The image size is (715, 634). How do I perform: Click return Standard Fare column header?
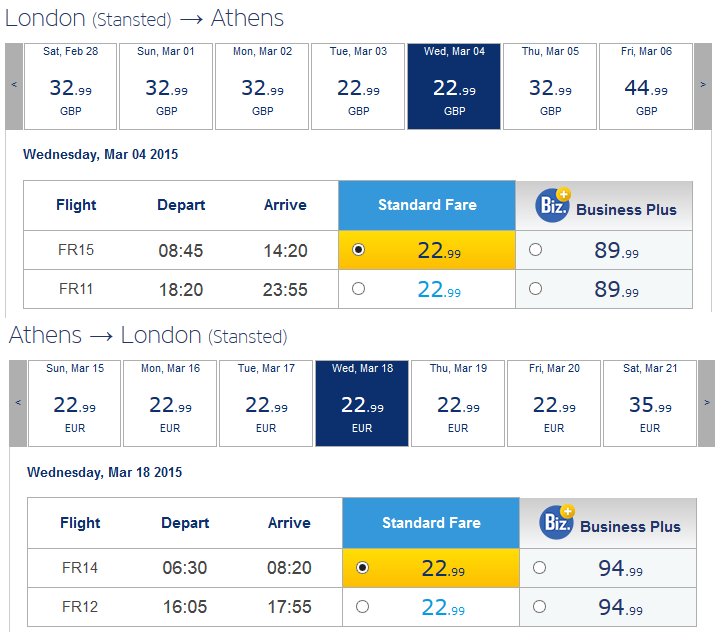pos(431,523)
